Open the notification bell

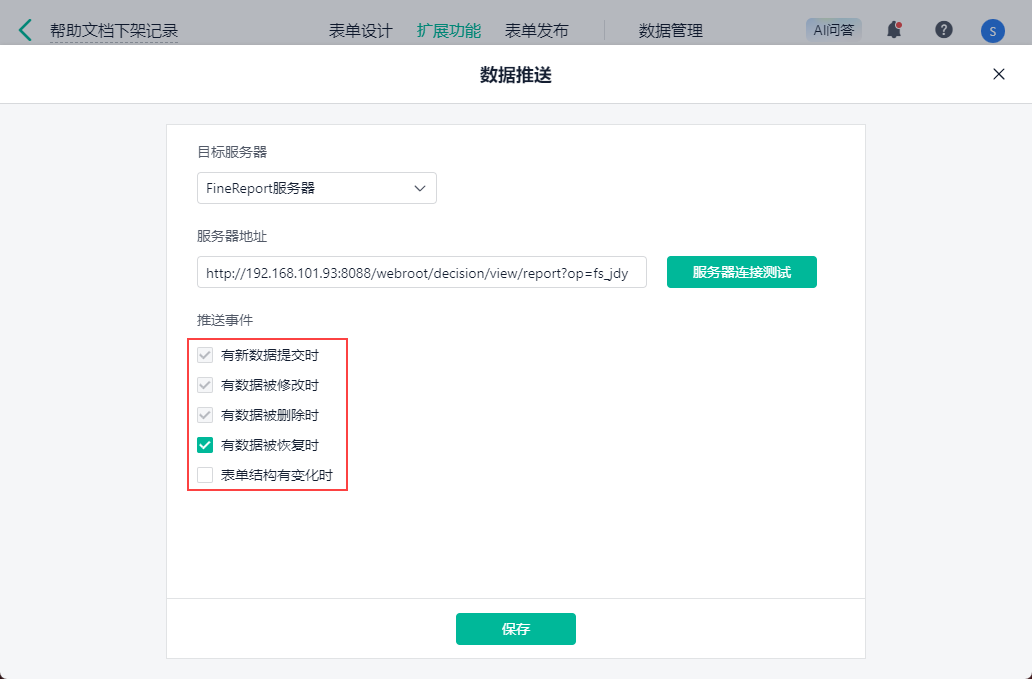pyautogui.click(x=894, y=30)
